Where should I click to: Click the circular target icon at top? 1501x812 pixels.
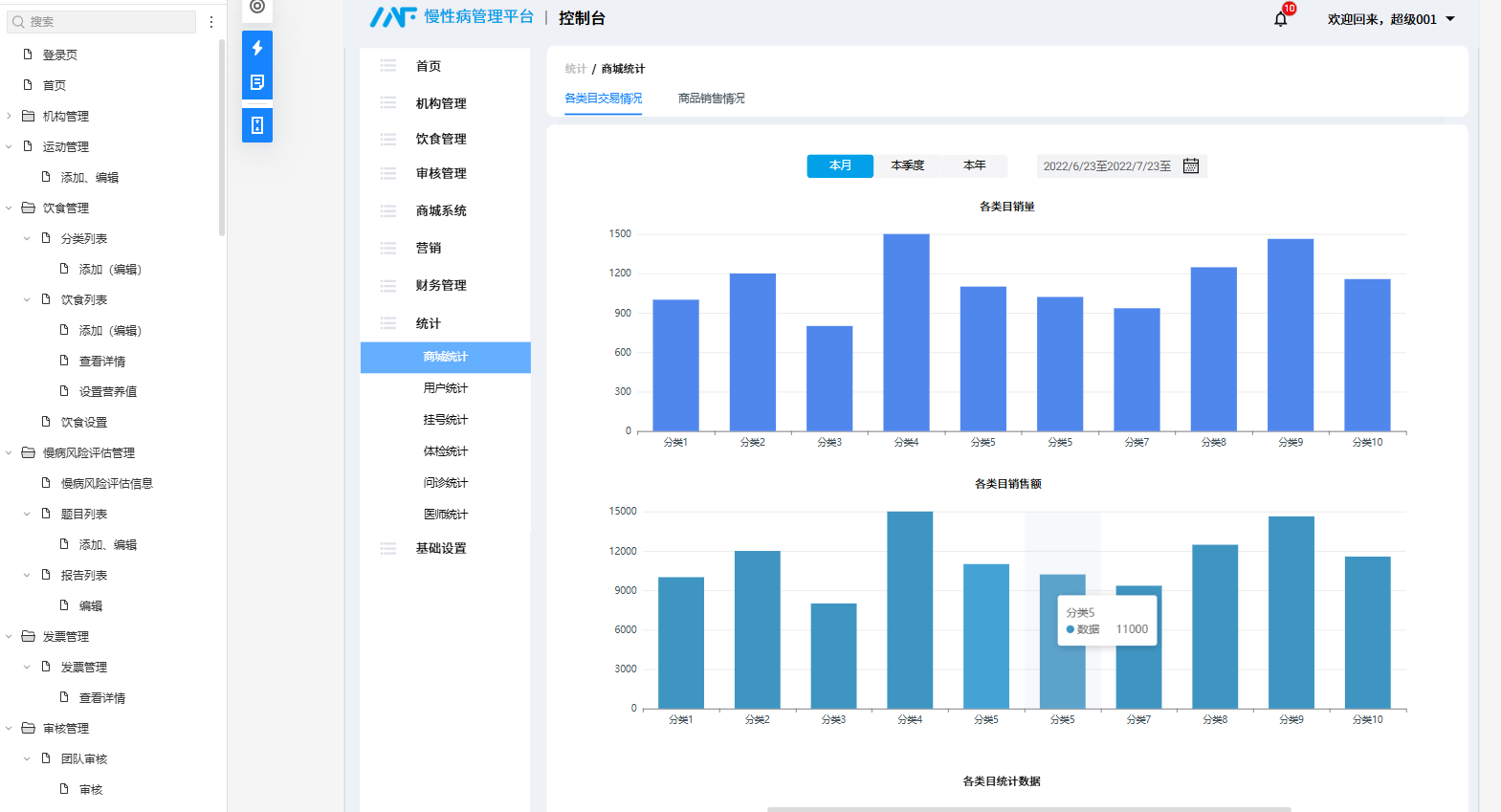point(257,8)
